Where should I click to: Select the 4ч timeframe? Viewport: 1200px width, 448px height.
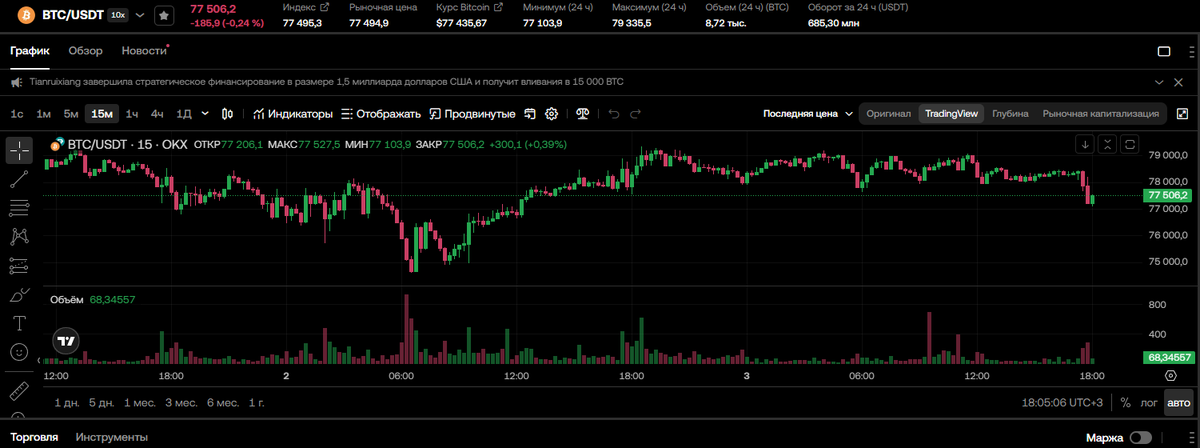[x=157, y=114]
